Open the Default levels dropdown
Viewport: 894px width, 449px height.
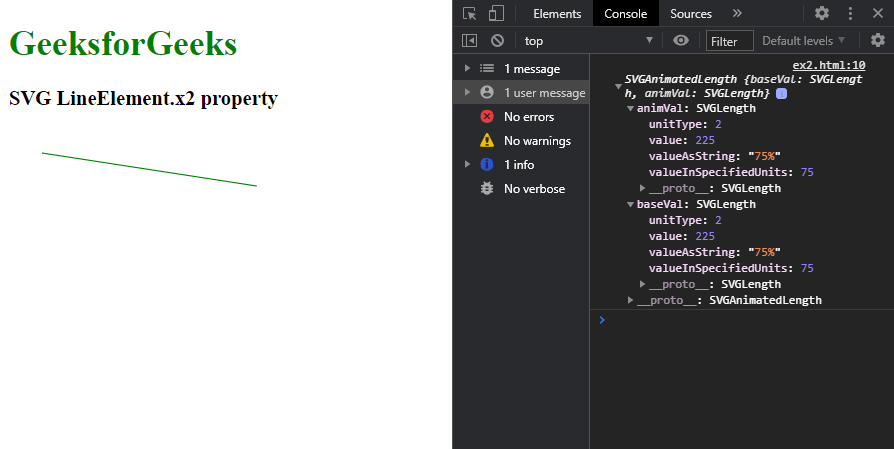803,40
